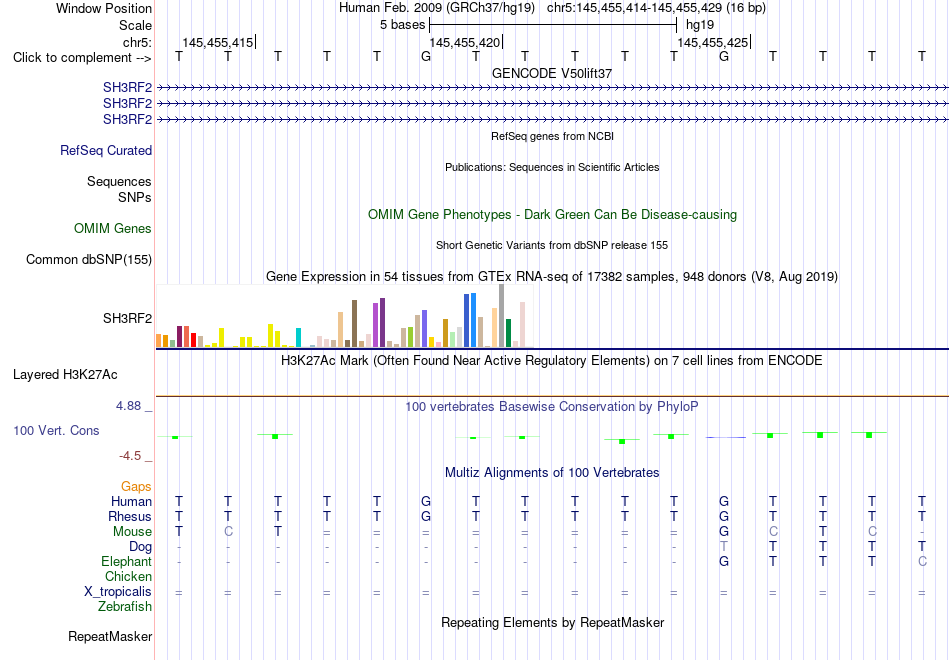Screen dimensions: 950x660
Task: Click the 'hg19' label next to the scale bar
Action: click(700, 25)
